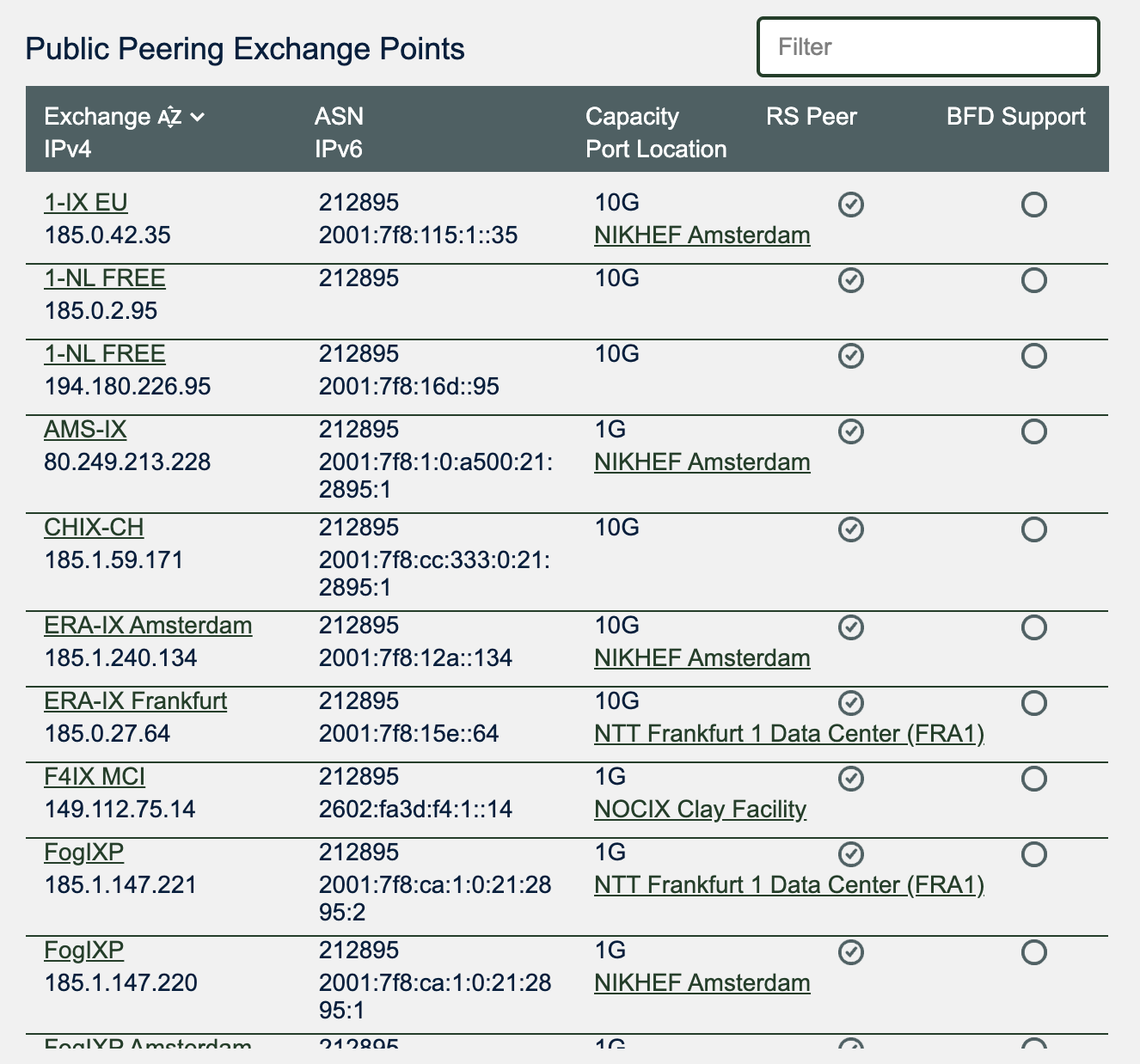Open FogIXP link with IP 185.1.147.220

pos(84,950)
